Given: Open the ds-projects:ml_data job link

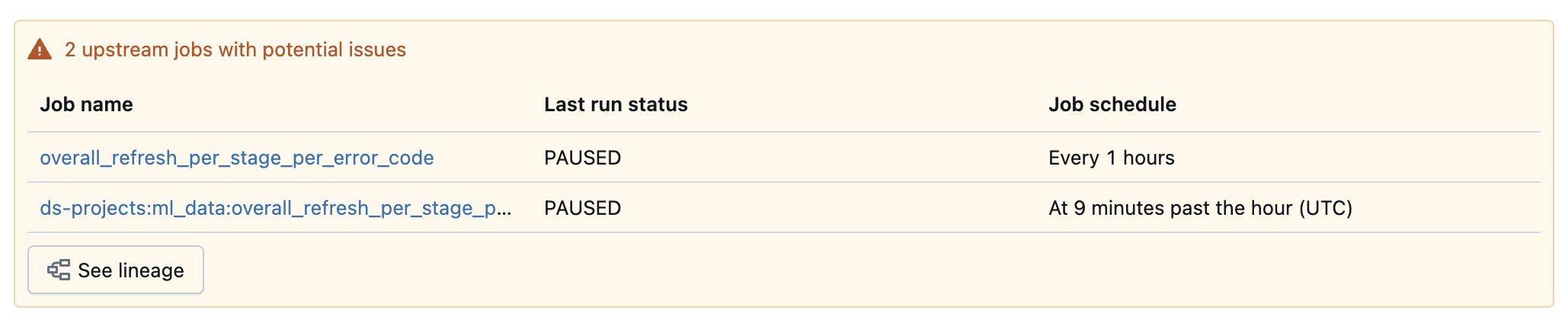Looking at the screenshot, I should (274, 208).
